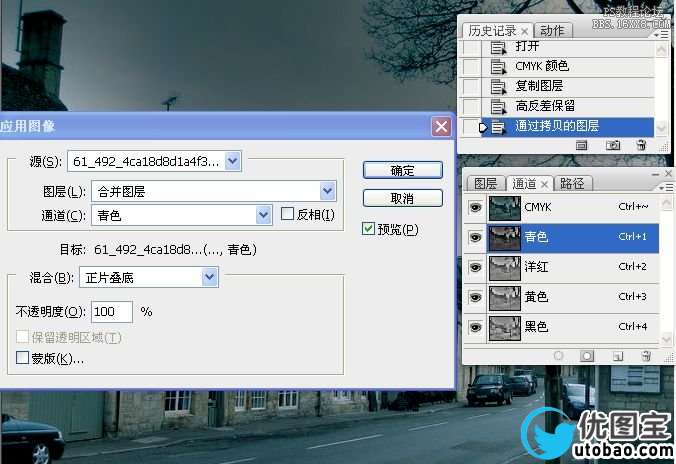
Task: Open the 图层 layer dropdown
Action: (328, 191)
